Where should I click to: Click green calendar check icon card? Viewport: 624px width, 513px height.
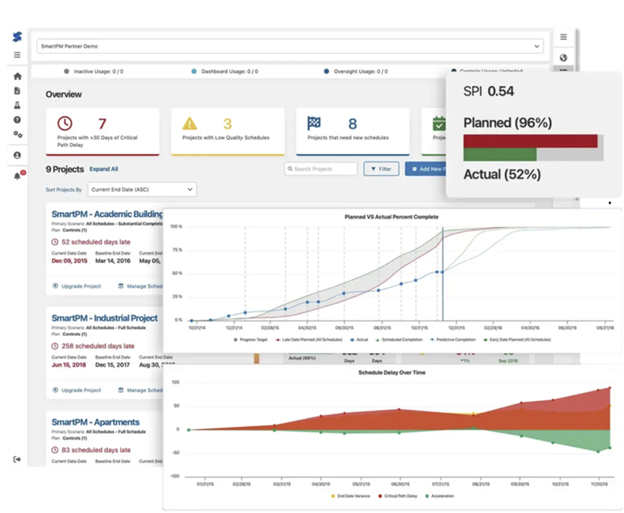(439, 124)
